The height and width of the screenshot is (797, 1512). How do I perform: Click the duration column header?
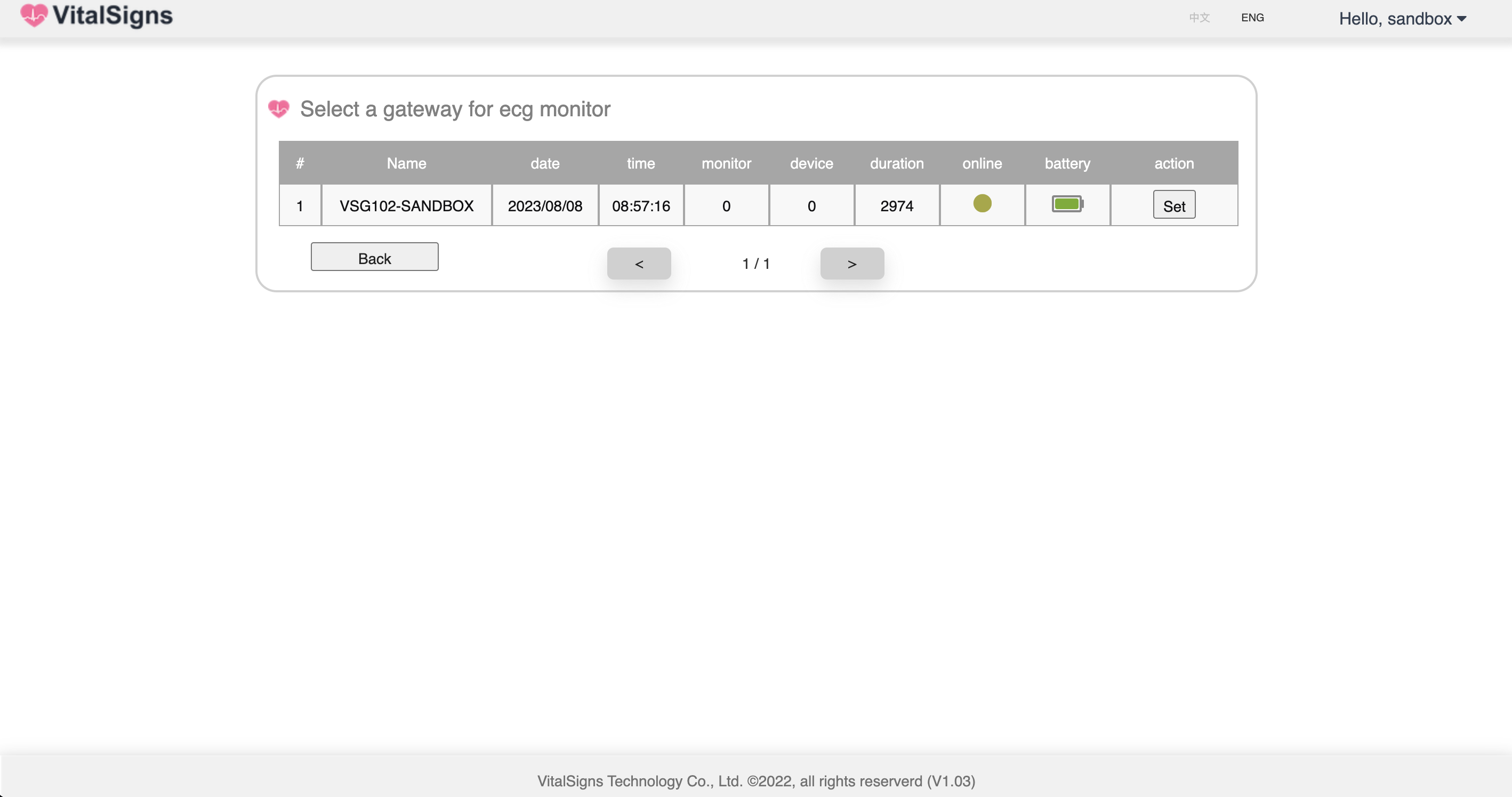[896, 163]
